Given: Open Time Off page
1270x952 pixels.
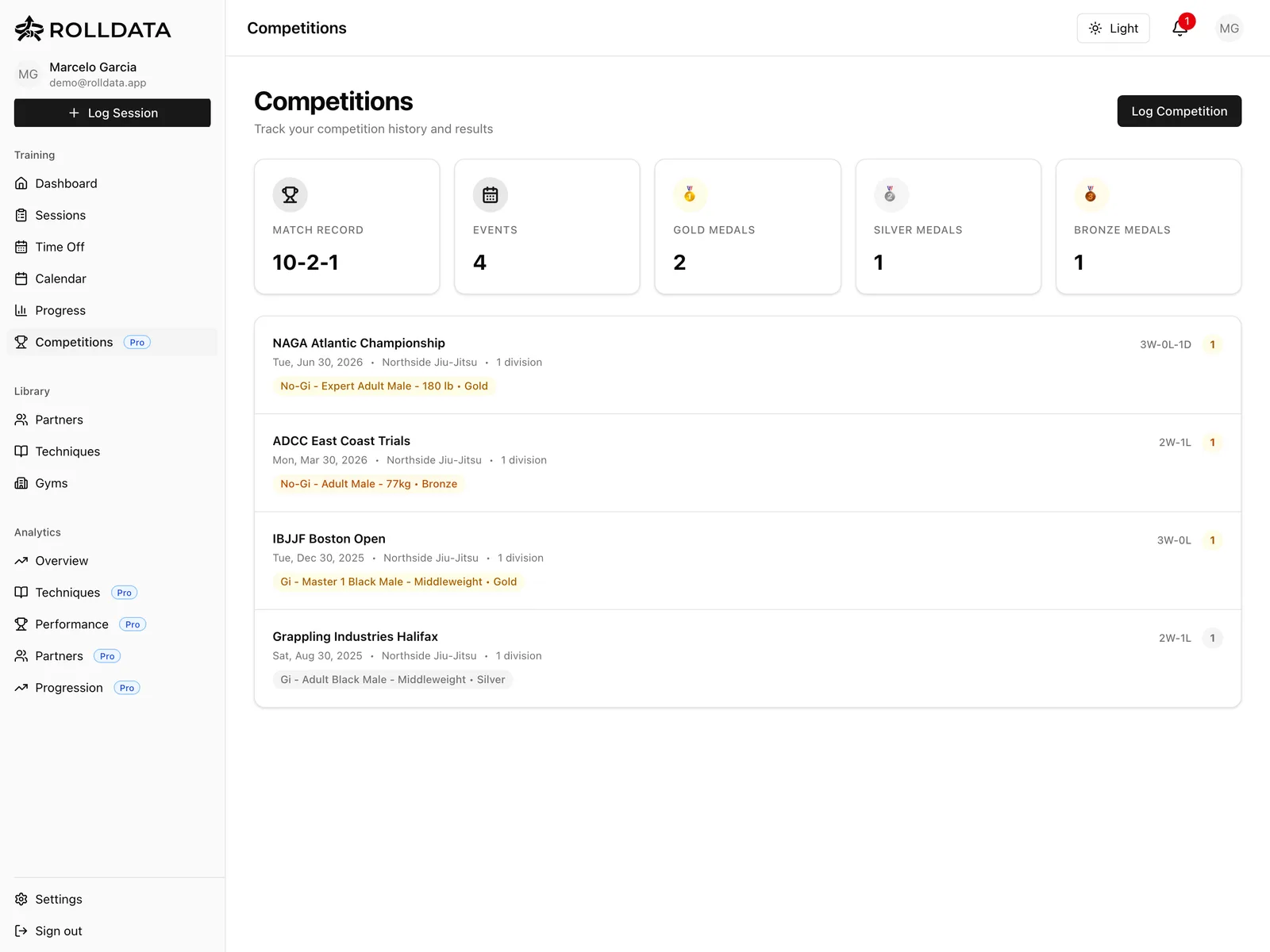Looking at the screenshot, I should click(x=112, y=247).
